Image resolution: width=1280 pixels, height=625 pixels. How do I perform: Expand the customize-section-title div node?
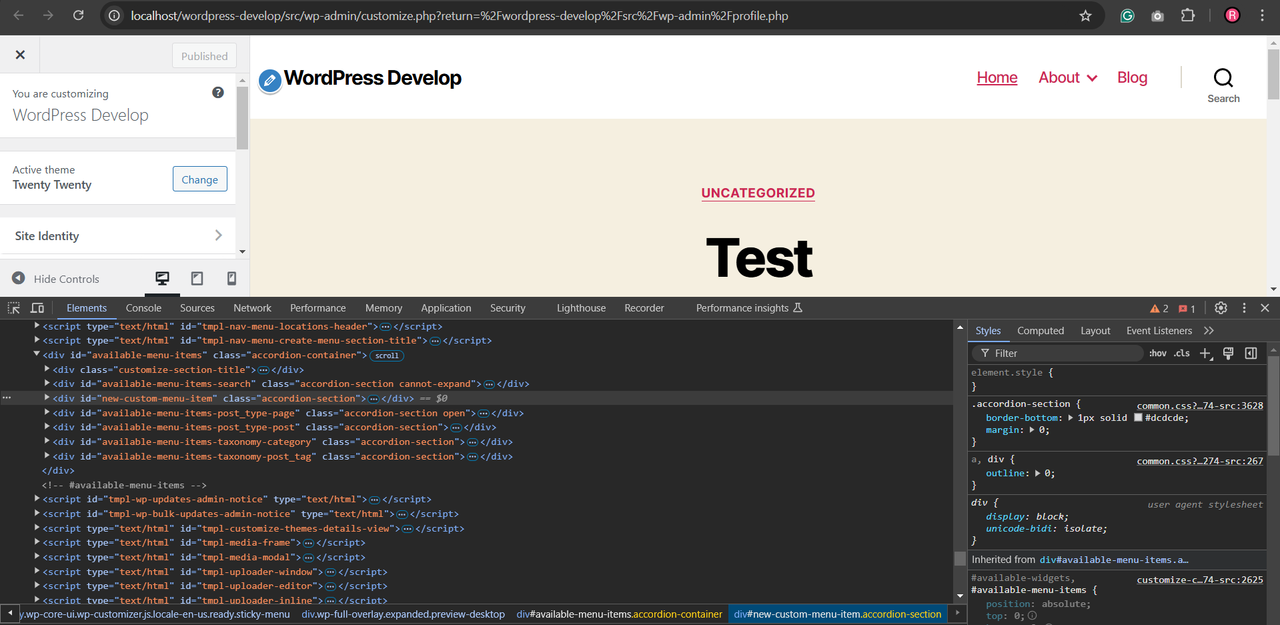47,369
